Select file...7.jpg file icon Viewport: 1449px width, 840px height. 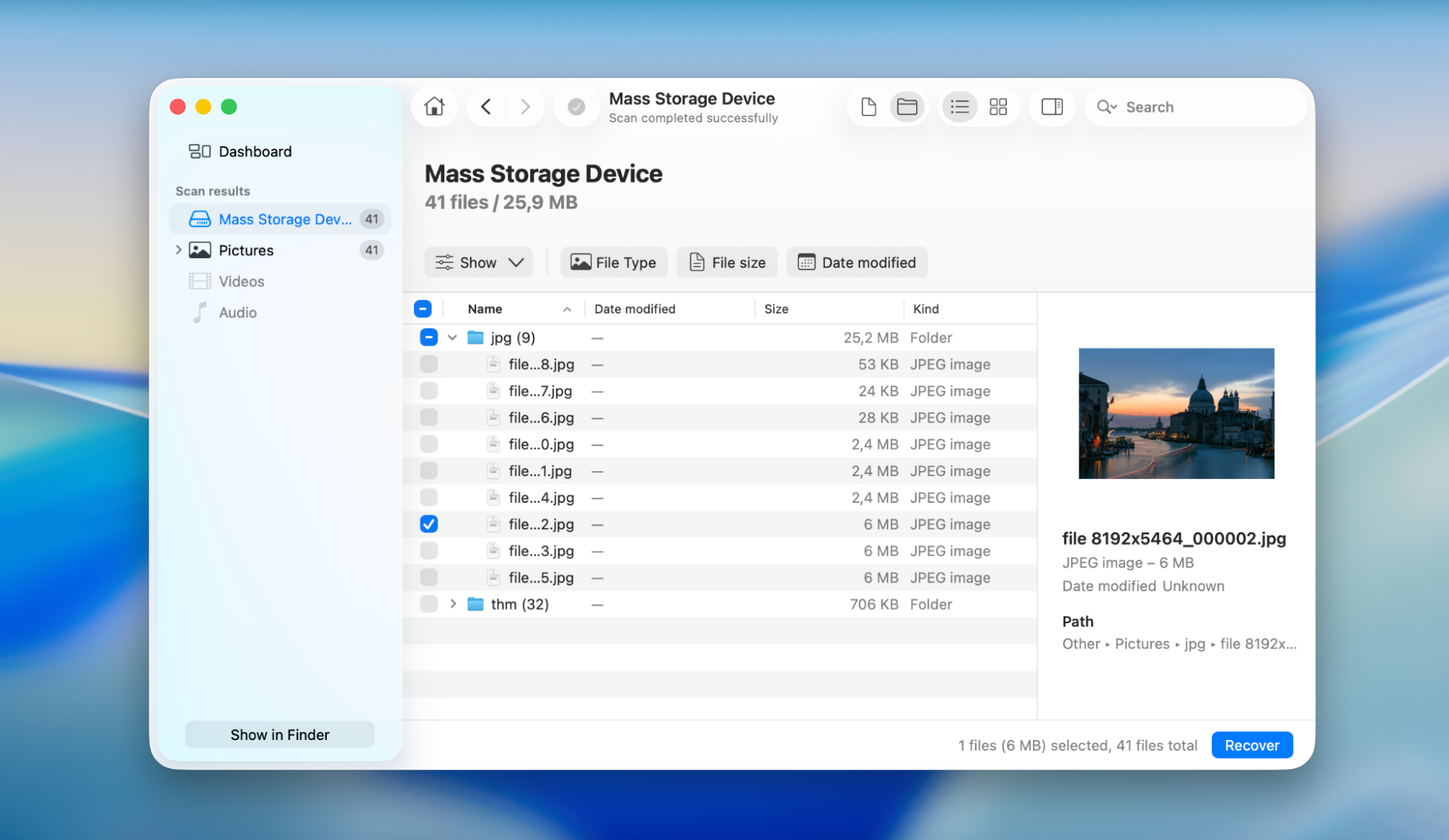(x=494, y=391)
